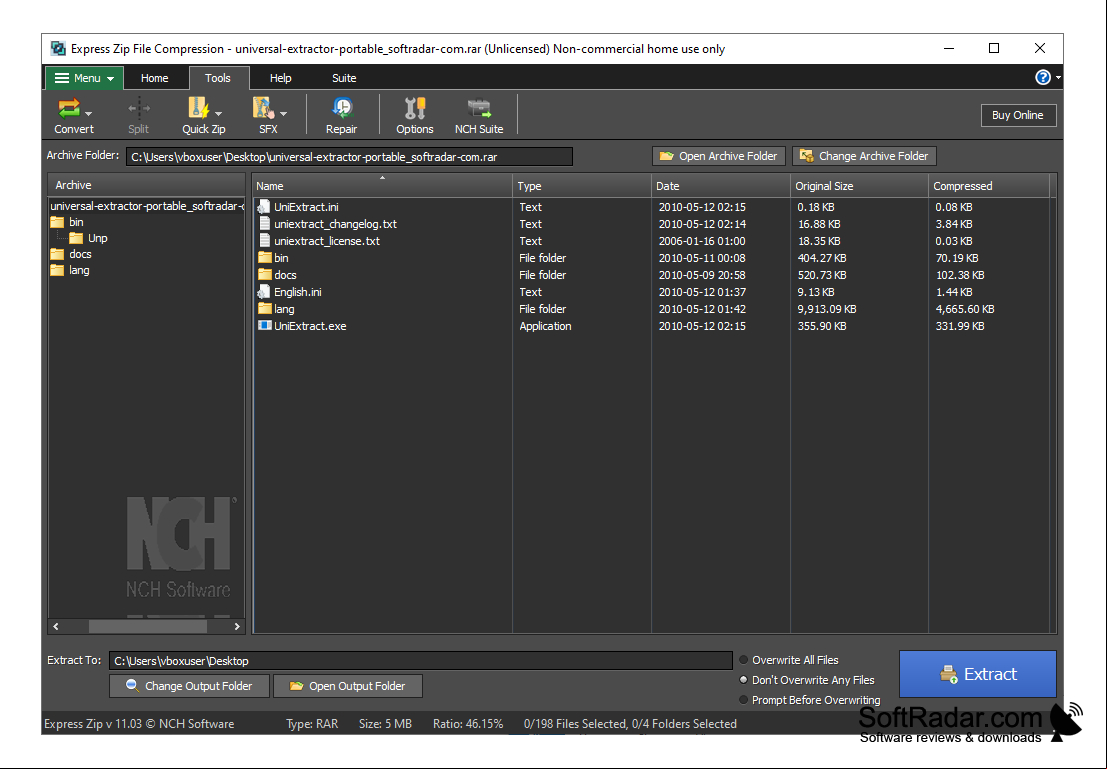Open the Convert dropdown arrow
This screenshot has width=1107, height=769.
click(x=89, y=113)
